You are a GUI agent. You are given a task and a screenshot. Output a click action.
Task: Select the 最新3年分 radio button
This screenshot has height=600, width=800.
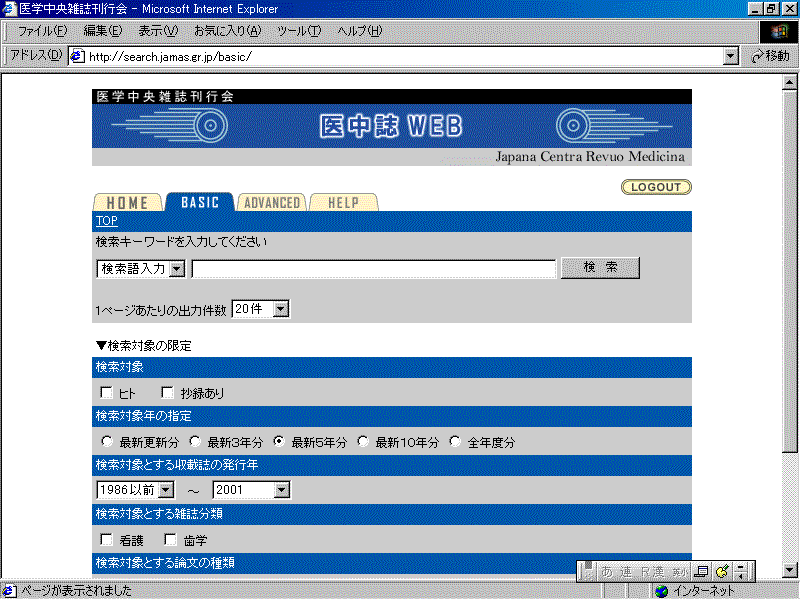coord(194,441)
